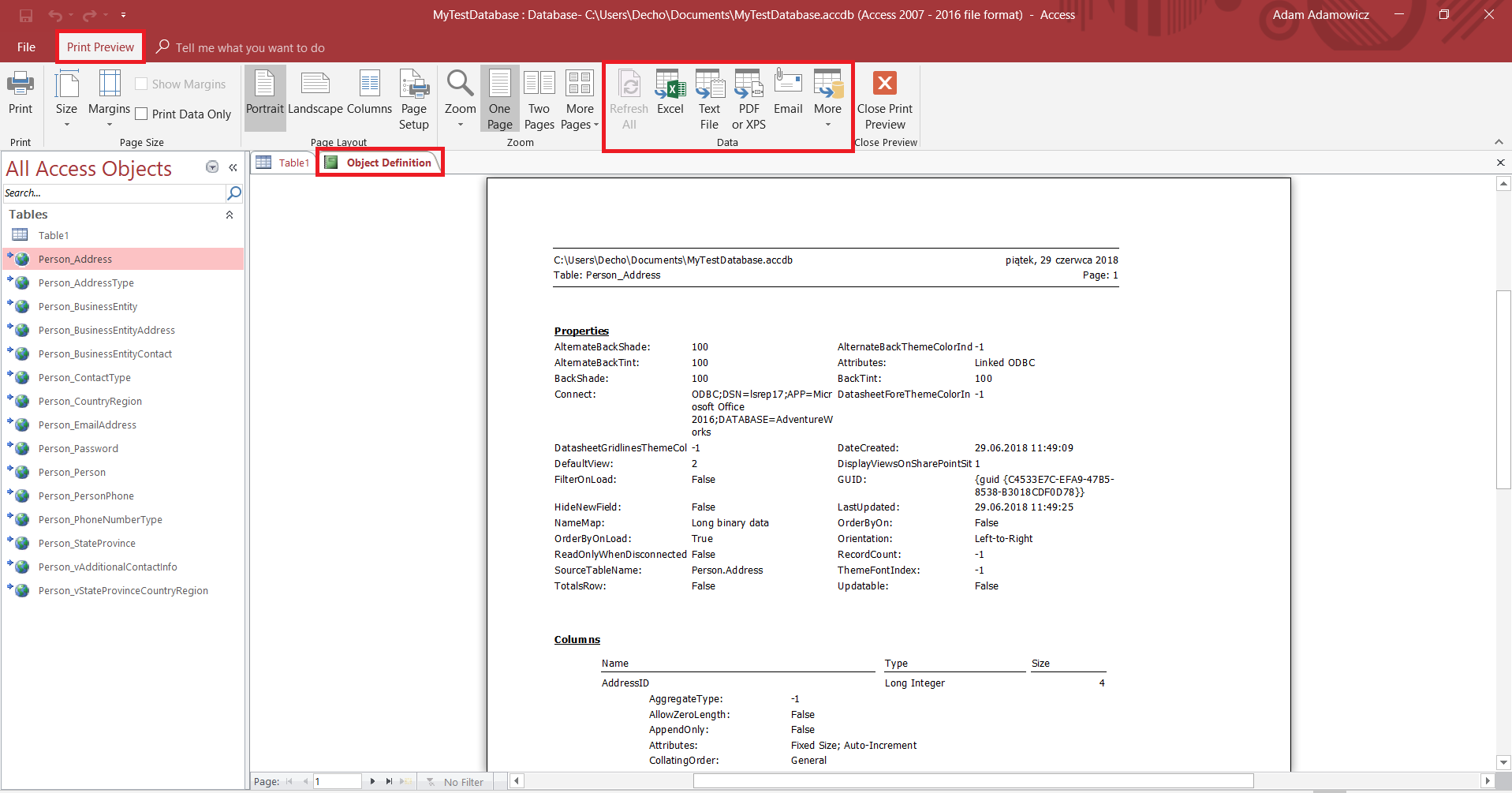The width and height of the screenshot is (1512, 793).
Task: Enable Print Data Only checkbox
Action: click(142, 114)
